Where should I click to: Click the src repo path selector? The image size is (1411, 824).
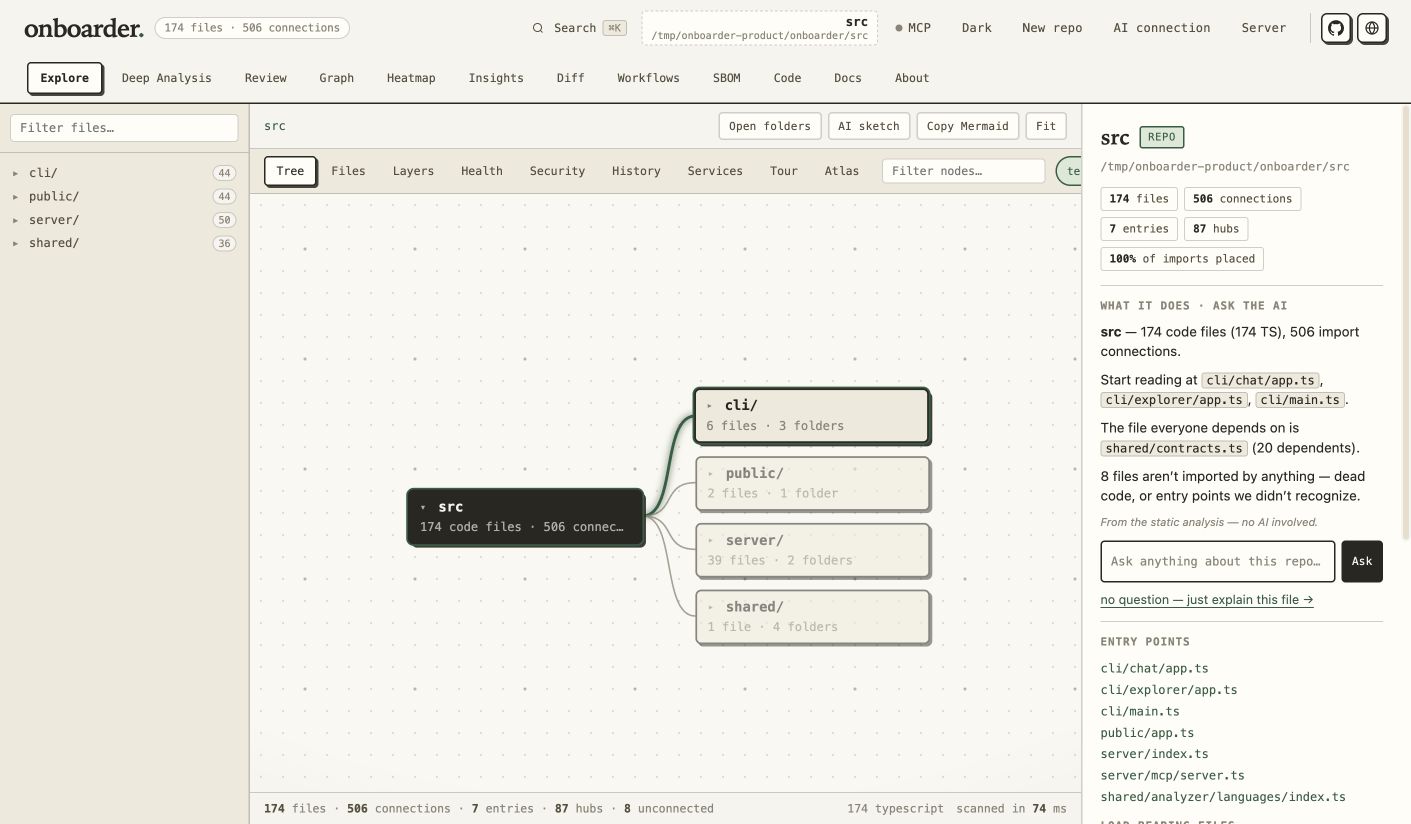point(760,28)
